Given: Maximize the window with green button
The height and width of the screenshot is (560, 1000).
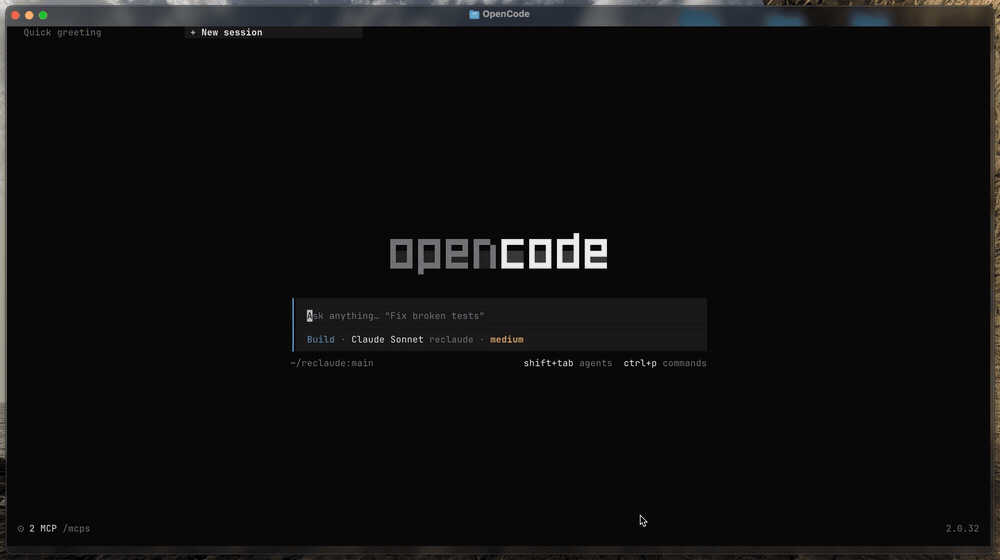Looking at the screenshot, I should [43, 15].
